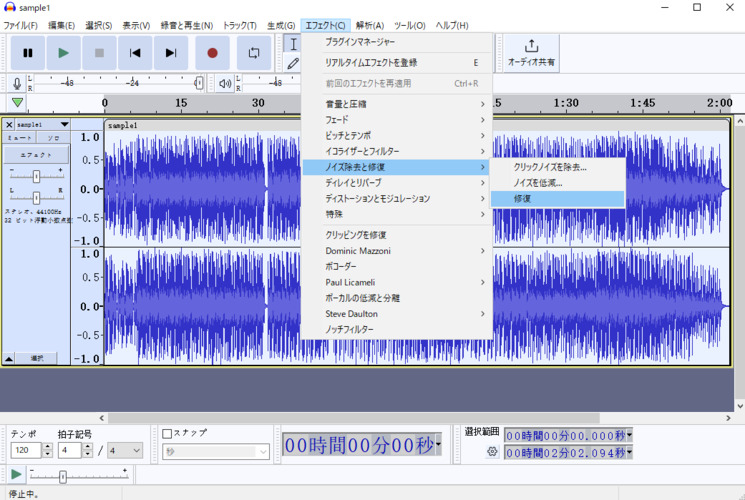
Task: Adjust the sample1 track gain slider
Action: [36, 175]
